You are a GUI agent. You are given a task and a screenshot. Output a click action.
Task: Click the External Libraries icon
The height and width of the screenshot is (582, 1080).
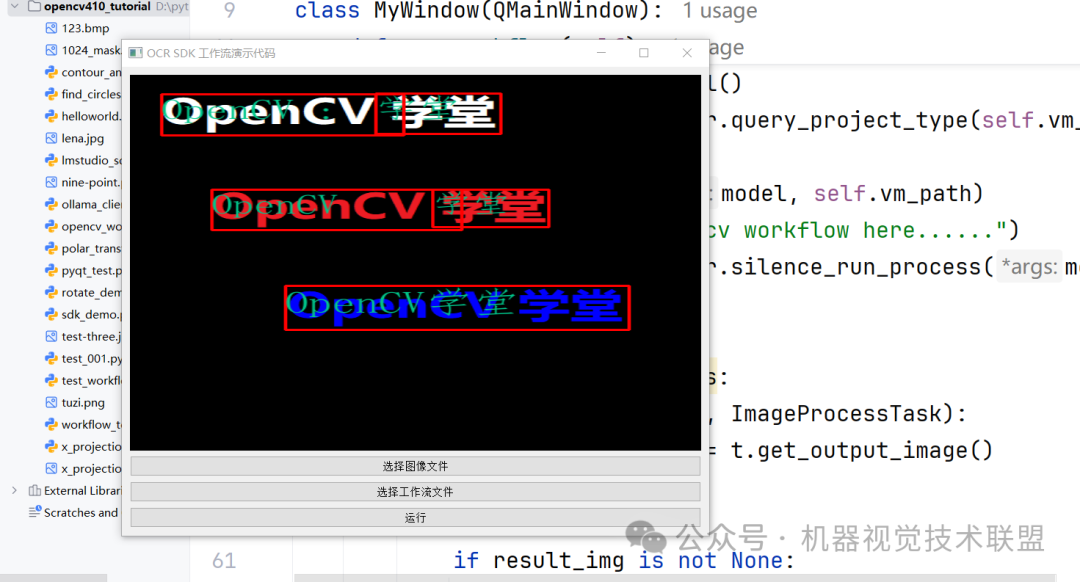click(x=34, y=490)
